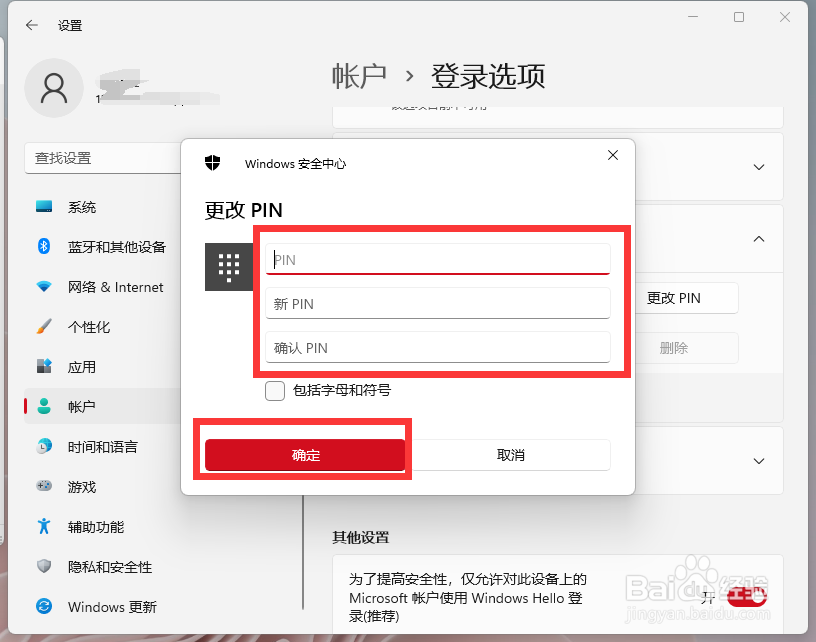Screen dimensions: 816x642
Task: Click the 删除 PIN button
Action: tap(674, 348)
